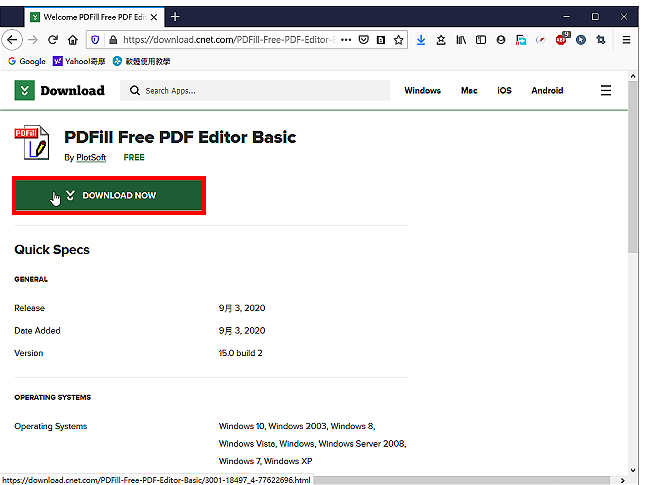Viewport: 657px width, 485px height.
Task: Open the Google bookmark
Action: [27, 61]
